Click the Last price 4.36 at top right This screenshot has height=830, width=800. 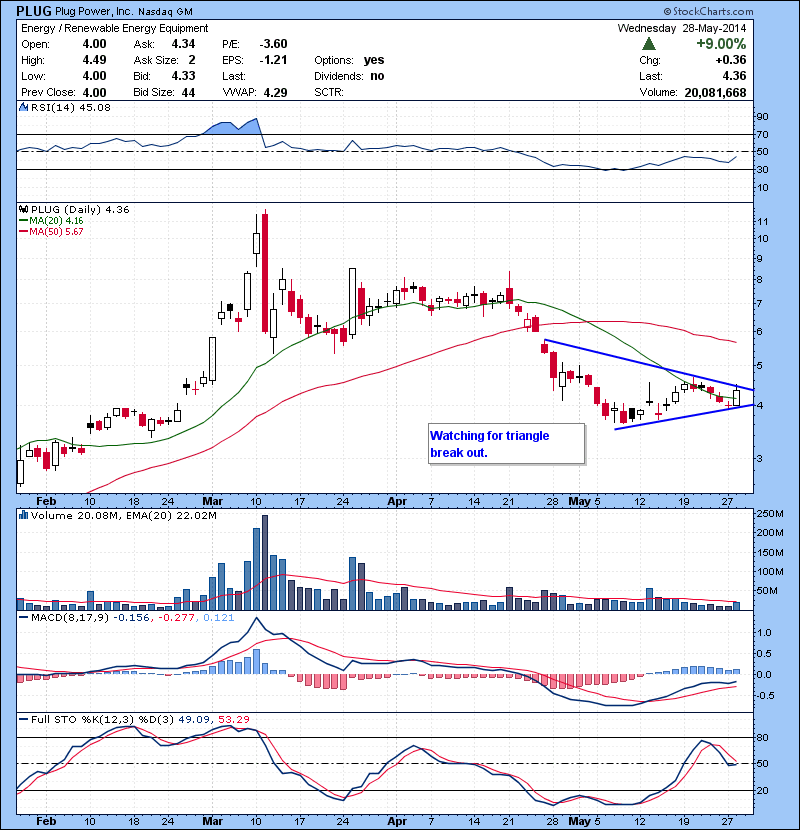point(734,76)
